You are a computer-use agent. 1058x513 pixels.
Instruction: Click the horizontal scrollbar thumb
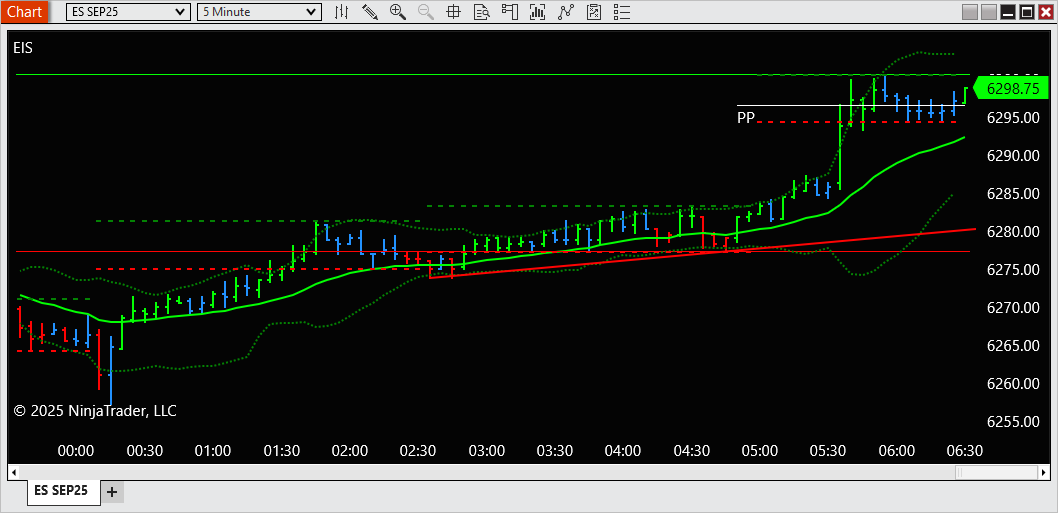[997, 472]
